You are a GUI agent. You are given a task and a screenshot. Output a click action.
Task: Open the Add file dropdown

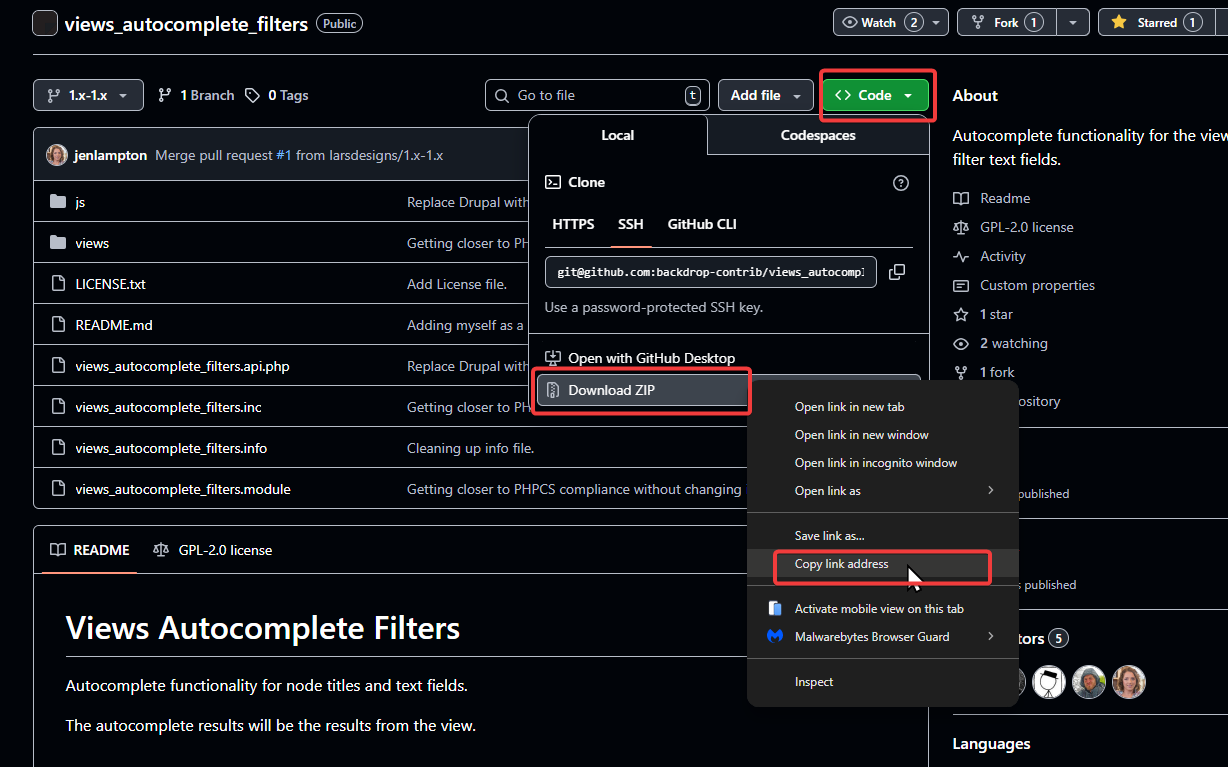(765, 95)
